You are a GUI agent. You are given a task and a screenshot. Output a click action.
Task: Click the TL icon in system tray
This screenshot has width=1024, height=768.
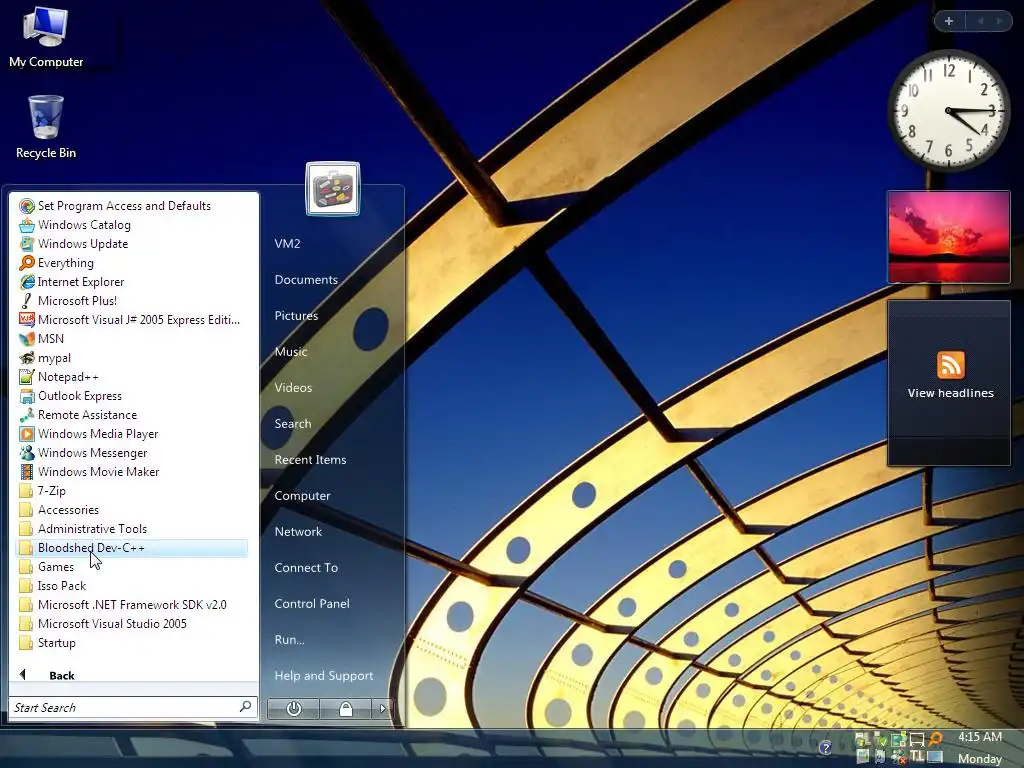[917, 756]
